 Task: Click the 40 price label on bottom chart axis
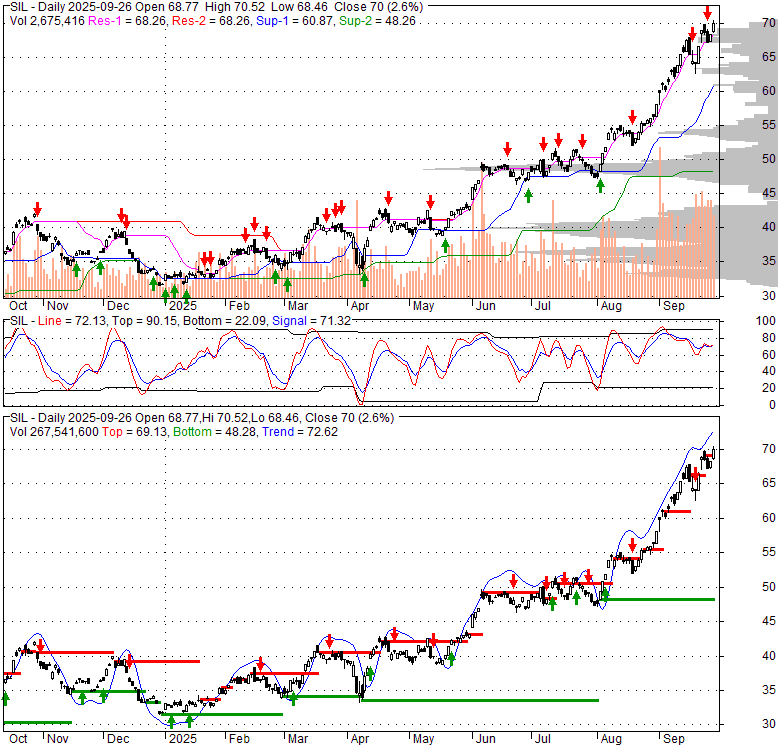pos(769,655)
